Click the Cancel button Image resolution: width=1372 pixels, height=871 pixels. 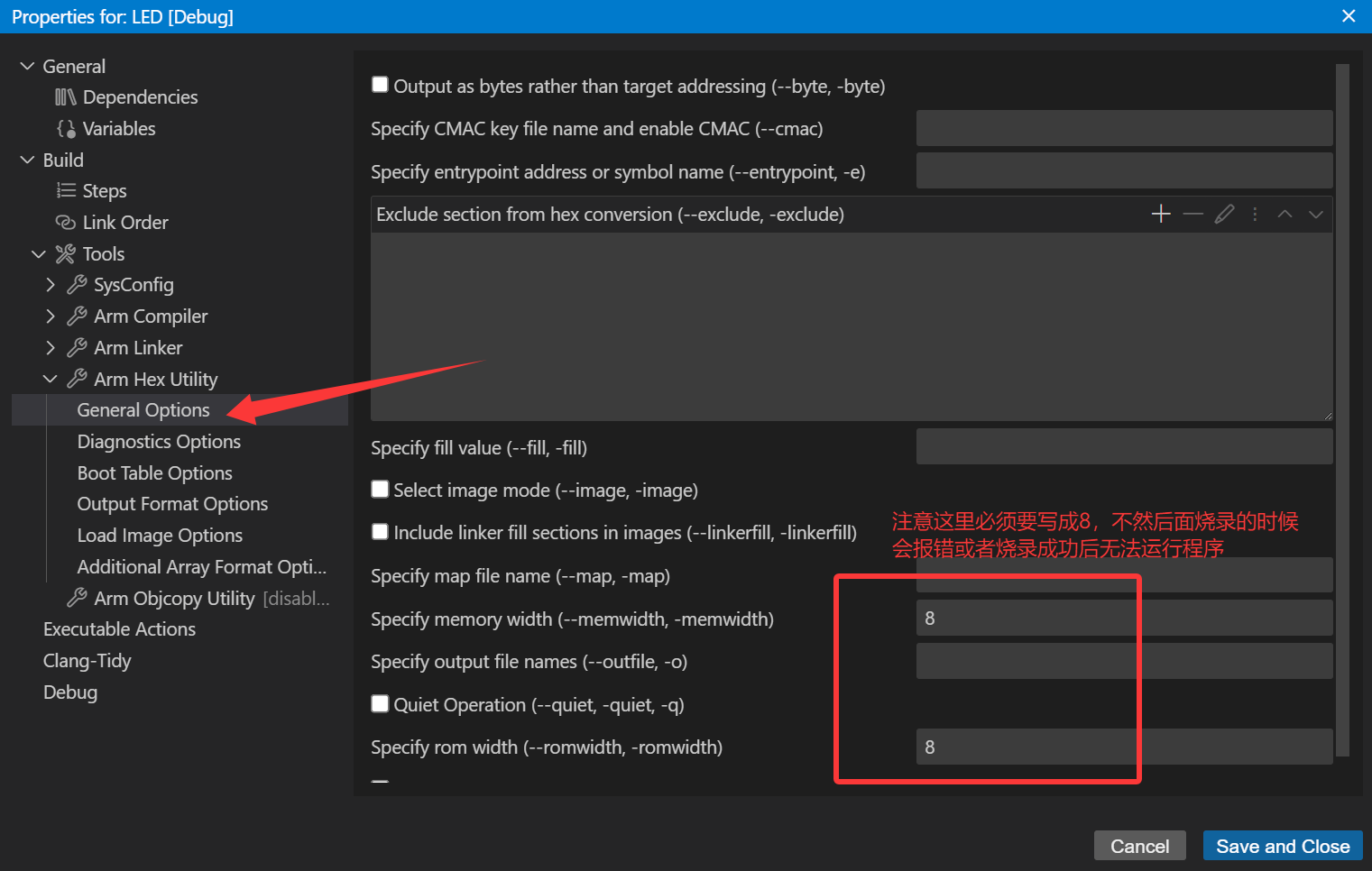[x=1139, y=846]
